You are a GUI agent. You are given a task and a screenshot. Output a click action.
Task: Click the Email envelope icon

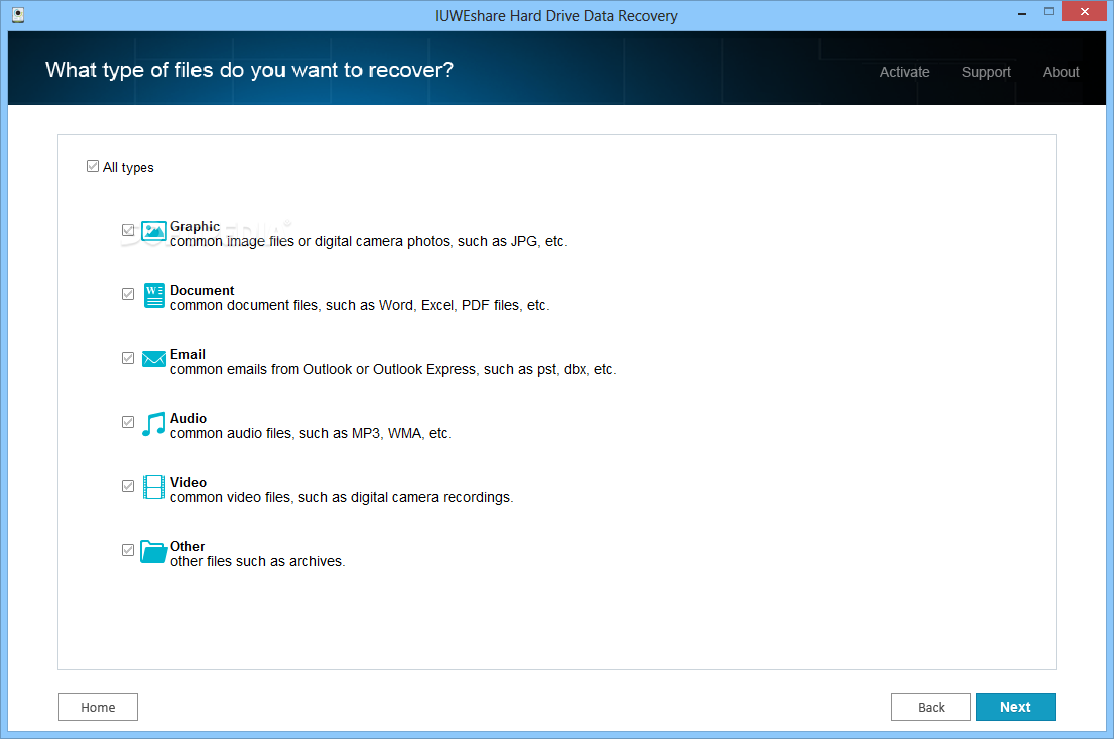pyautogui.click(x=153, y=359)
